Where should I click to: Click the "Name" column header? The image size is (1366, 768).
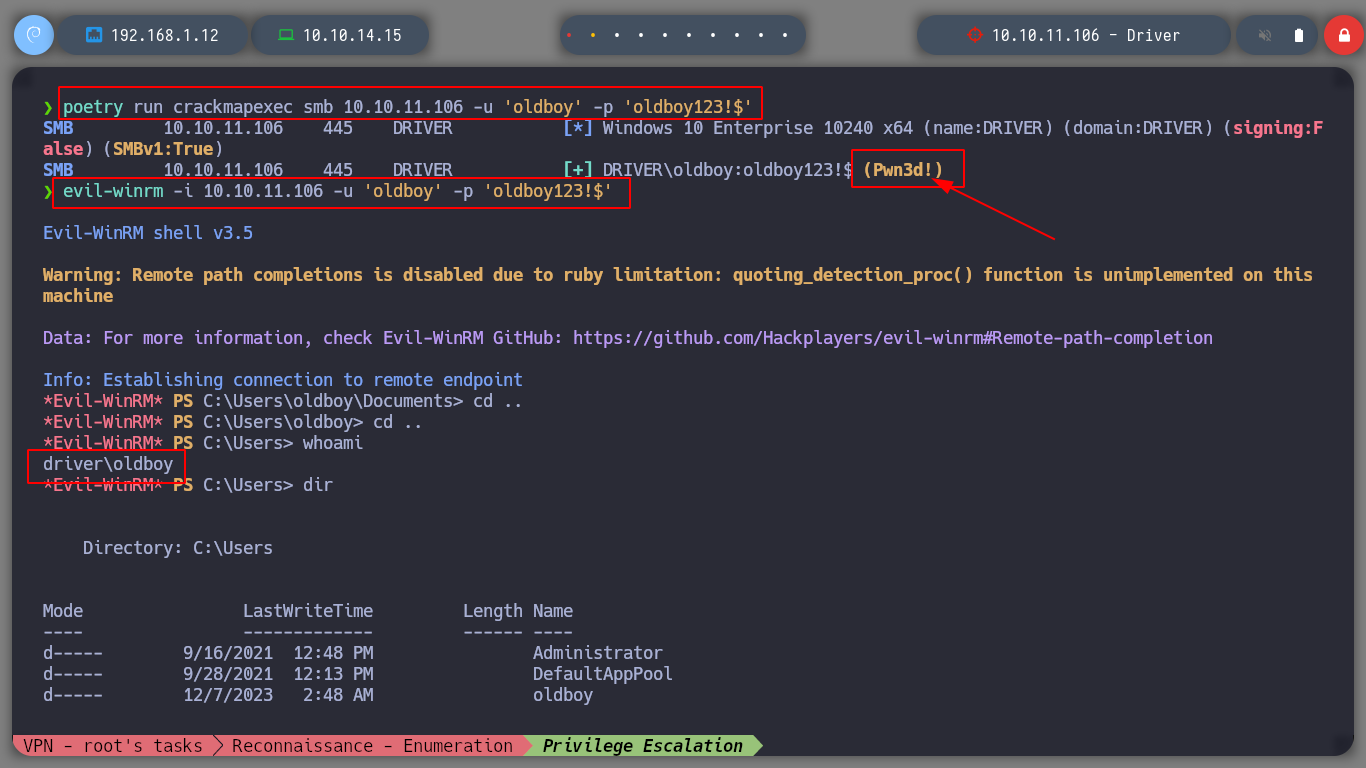click(x=553, y=611)
